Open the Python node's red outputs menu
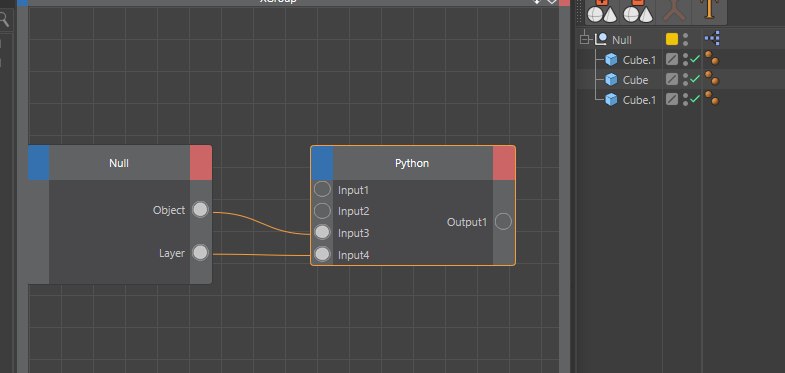785x373 pixels. pos(504,163)
